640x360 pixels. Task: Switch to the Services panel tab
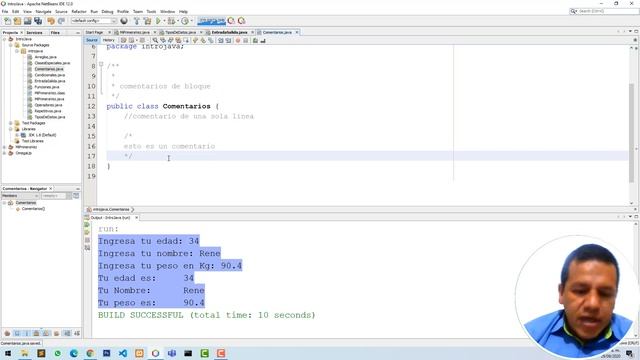click(x=34, y=32)
